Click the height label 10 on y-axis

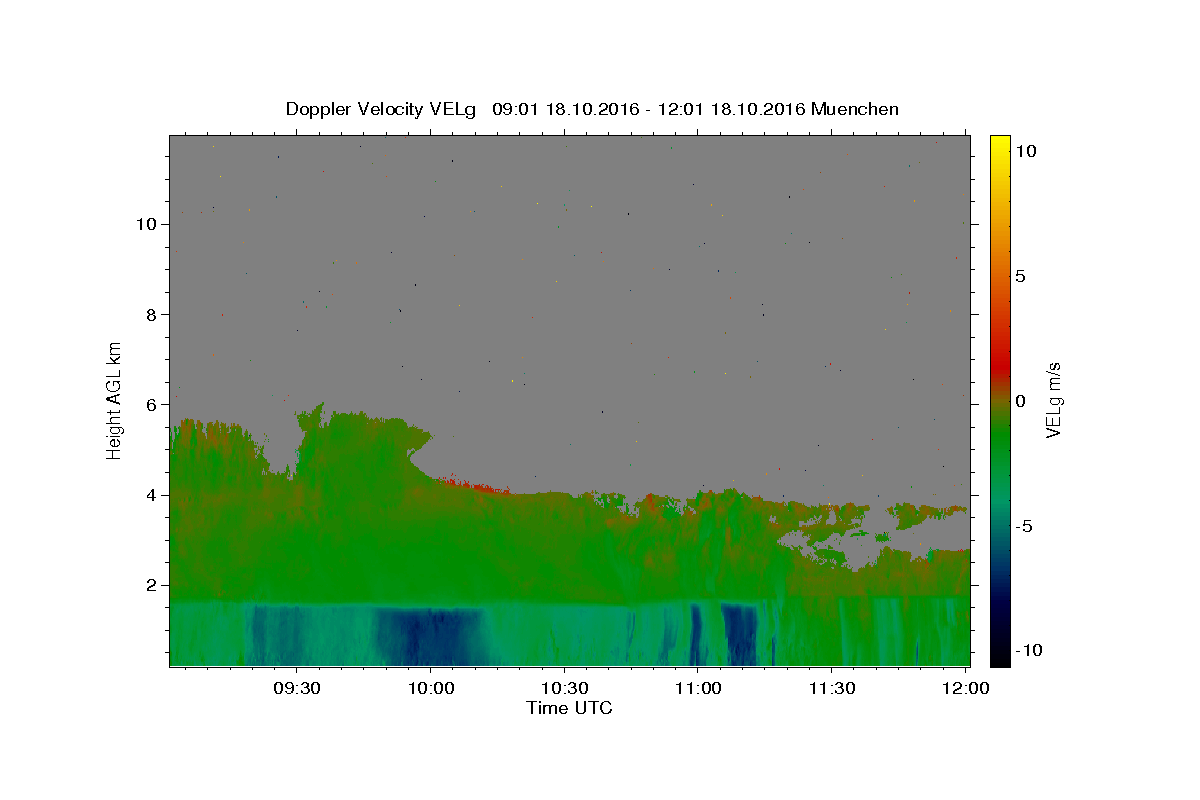(147, 224)
